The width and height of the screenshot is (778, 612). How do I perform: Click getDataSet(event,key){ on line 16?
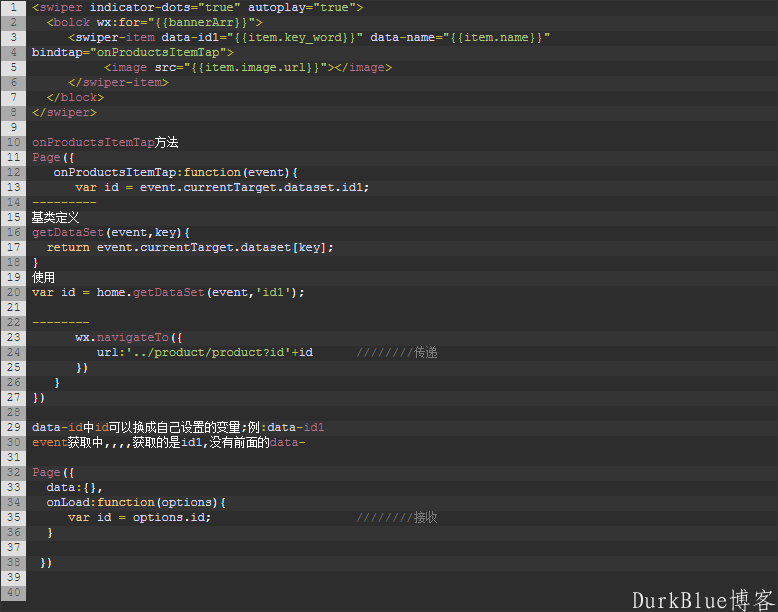coord(111,232)
